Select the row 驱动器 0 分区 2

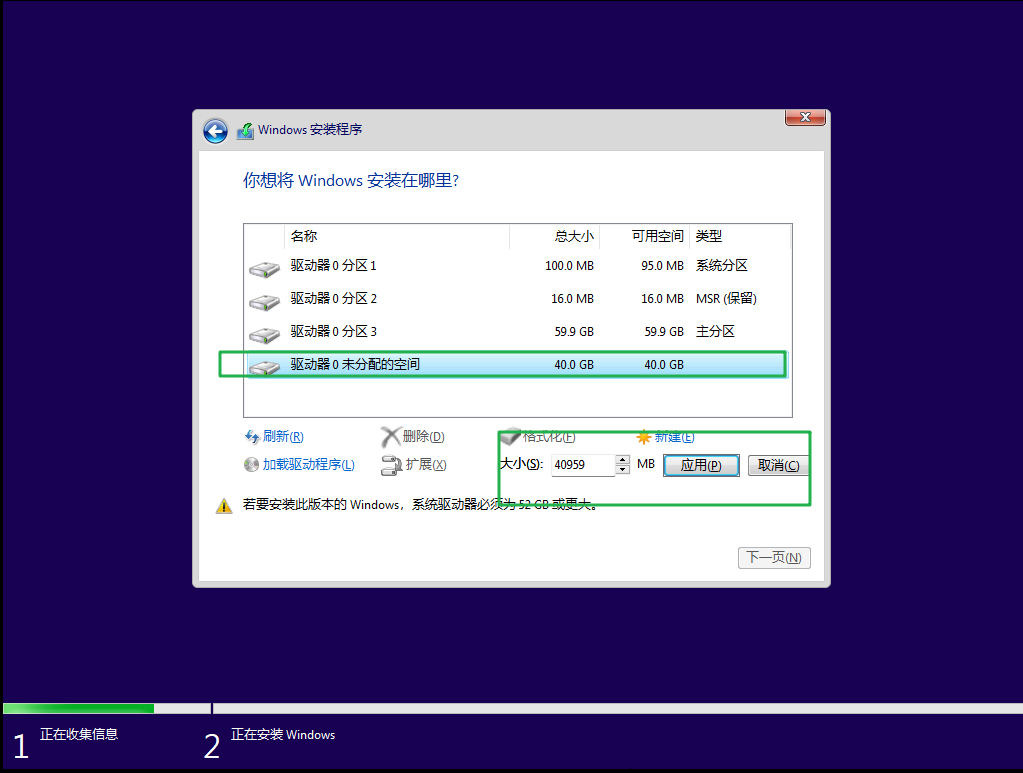tap(518, 299)
